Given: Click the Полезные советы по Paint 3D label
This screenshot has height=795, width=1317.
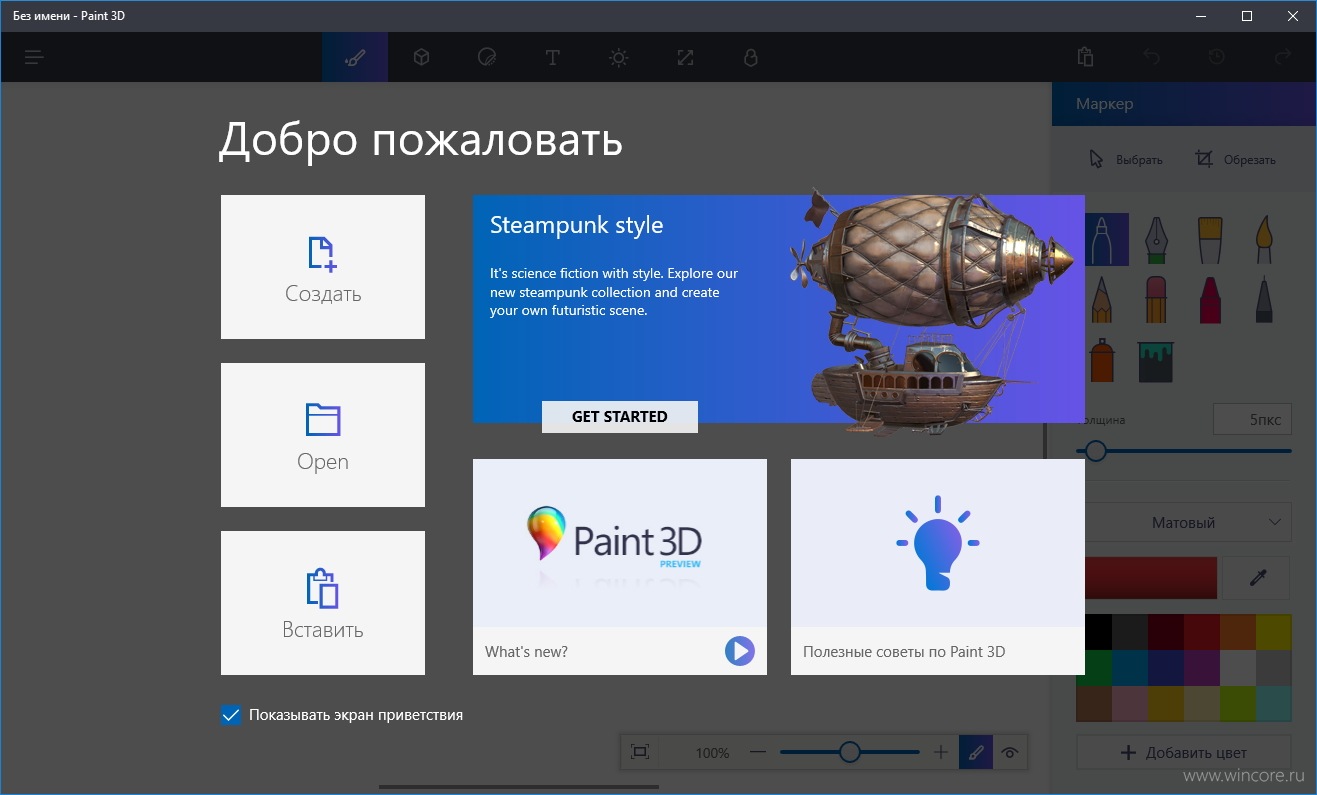Looking at the screenshot, I should click(904, 652).
